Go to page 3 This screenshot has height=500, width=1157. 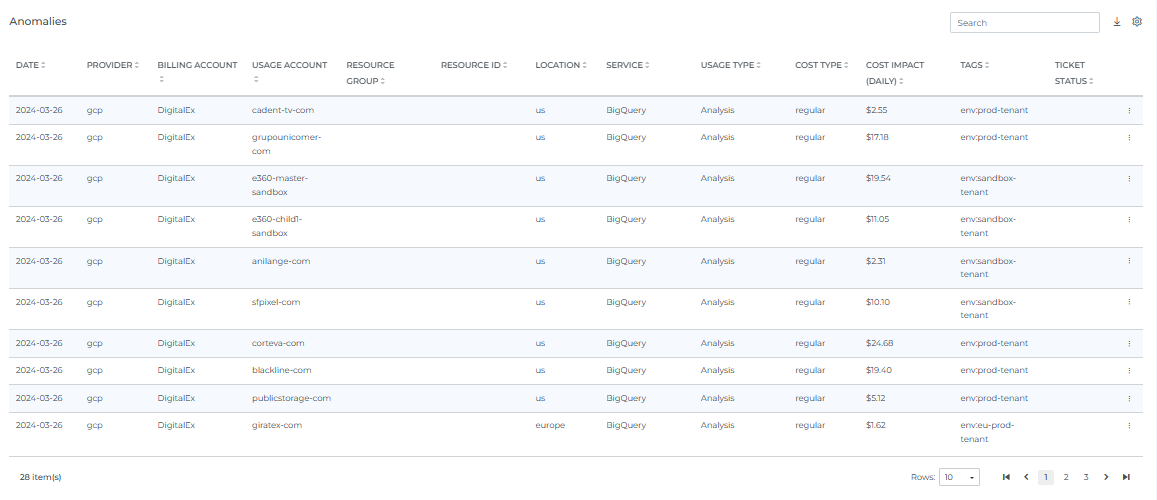coord(1086,477)
